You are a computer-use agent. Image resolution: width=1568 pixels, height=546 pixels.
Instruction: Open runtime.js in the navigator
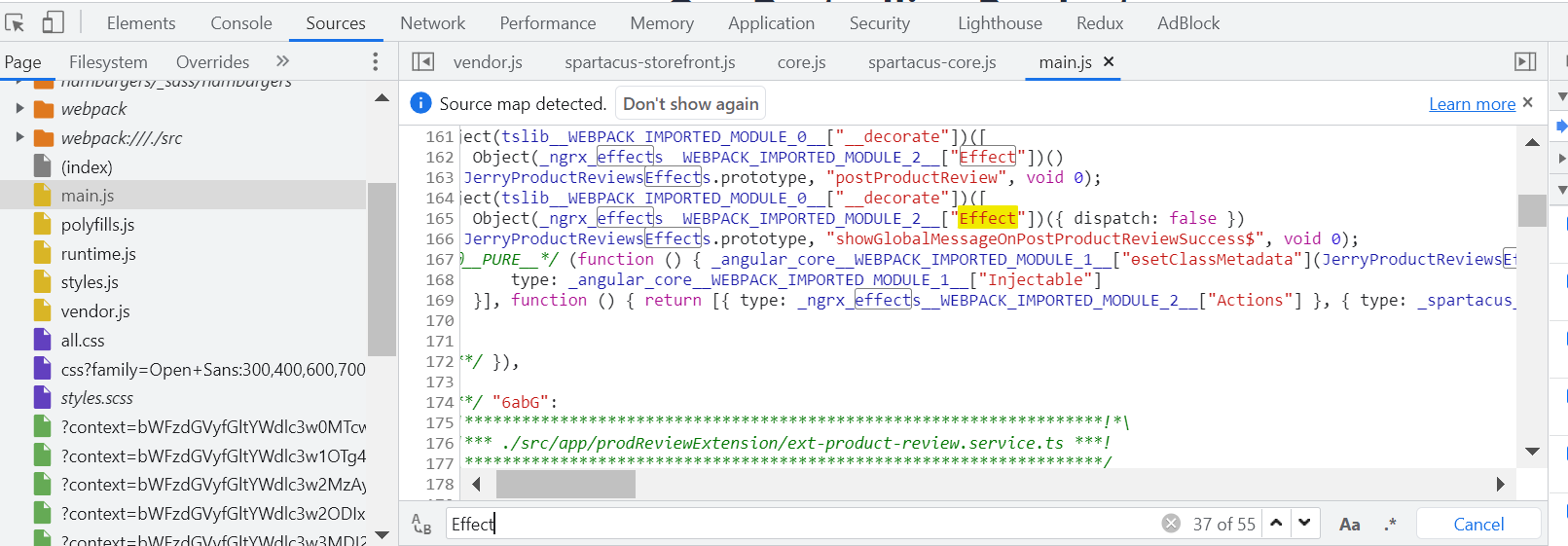98,254
